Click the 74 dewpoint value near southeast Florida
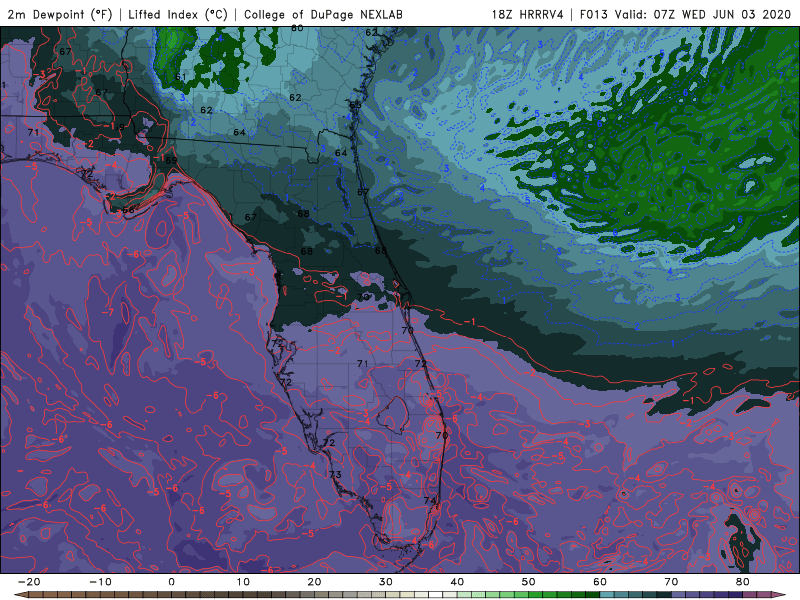Screen dimensions: 800x600 (430, 501)
